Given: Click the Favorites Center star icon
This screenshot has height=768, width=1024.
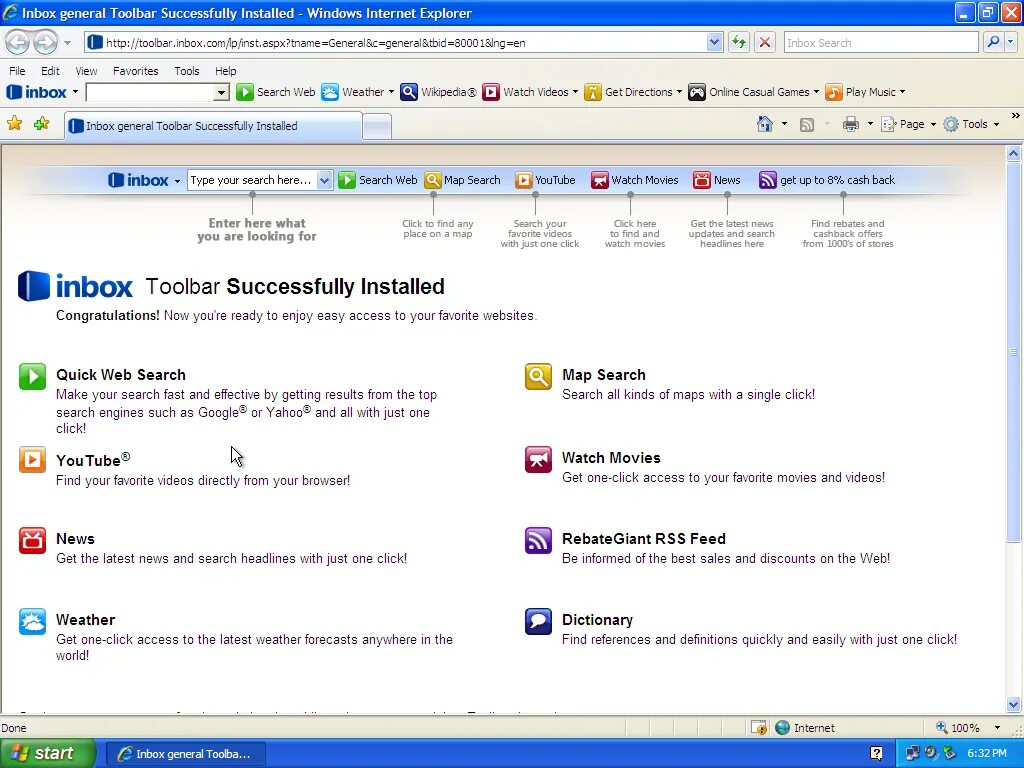Looking at the screenshot, I should [x=14, y=123].
